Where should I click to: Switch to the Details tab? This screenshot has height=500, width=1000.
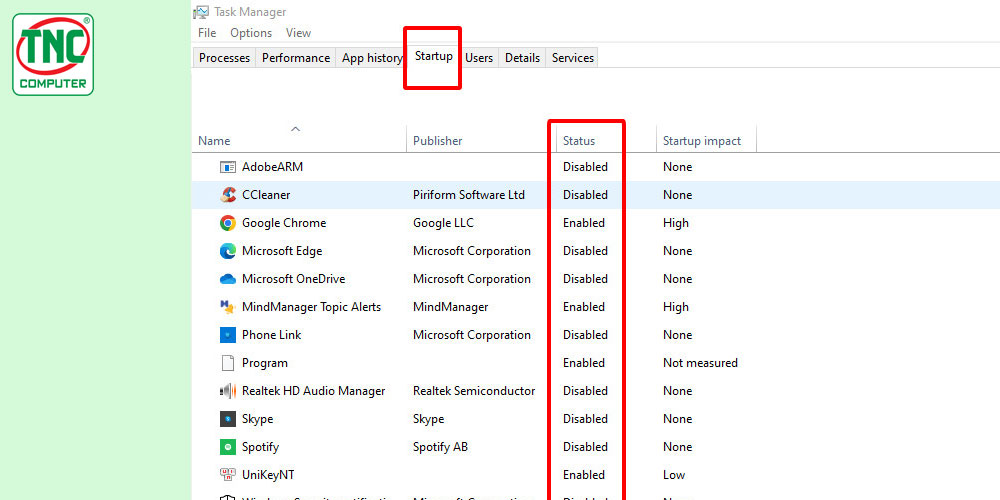point(522,58)
